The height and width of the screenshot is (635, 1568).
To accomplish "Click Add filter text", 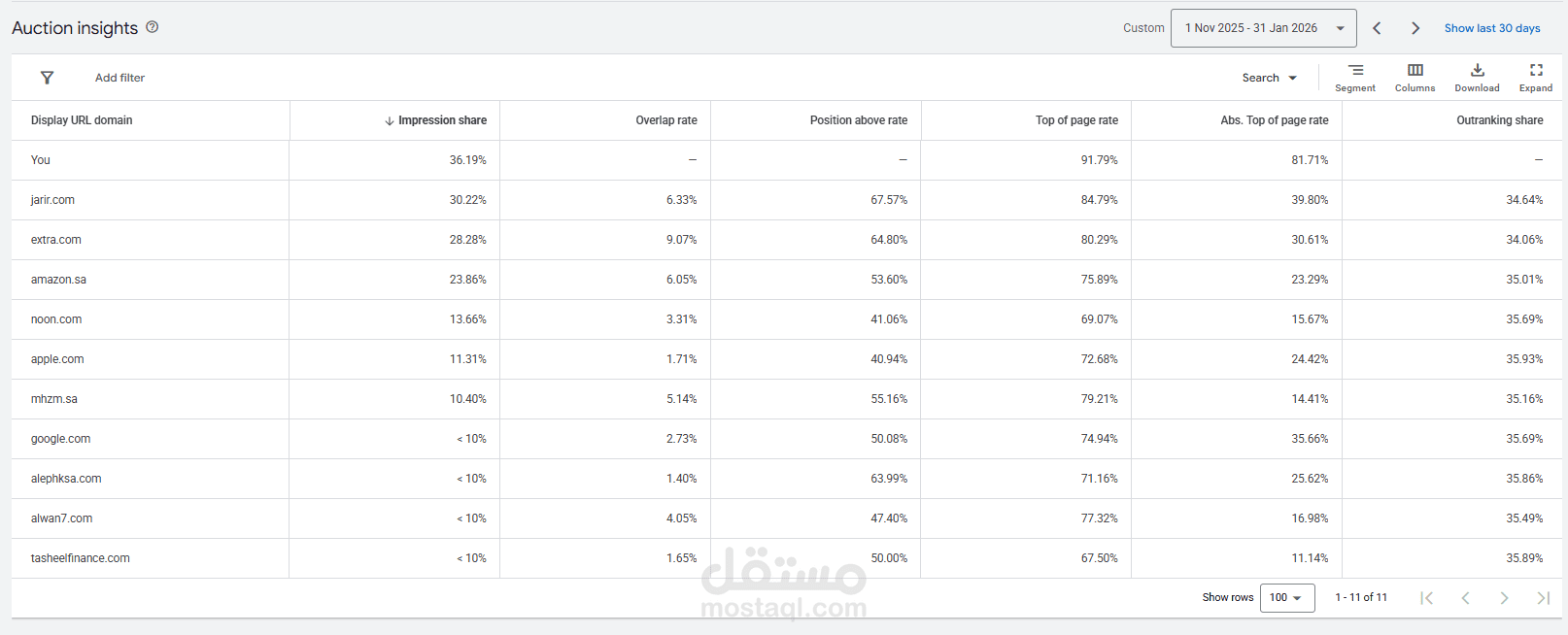I will (119, 78).
